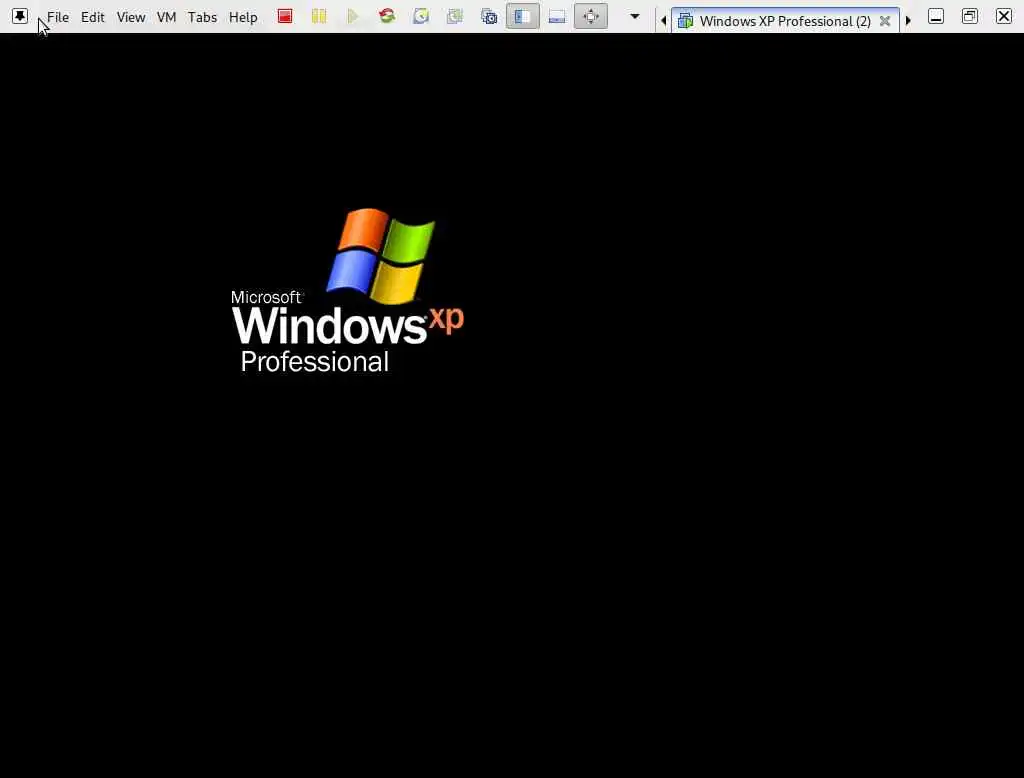The image size is (1024, 778).
Task: Open the File menu
Action: [57, 17]
